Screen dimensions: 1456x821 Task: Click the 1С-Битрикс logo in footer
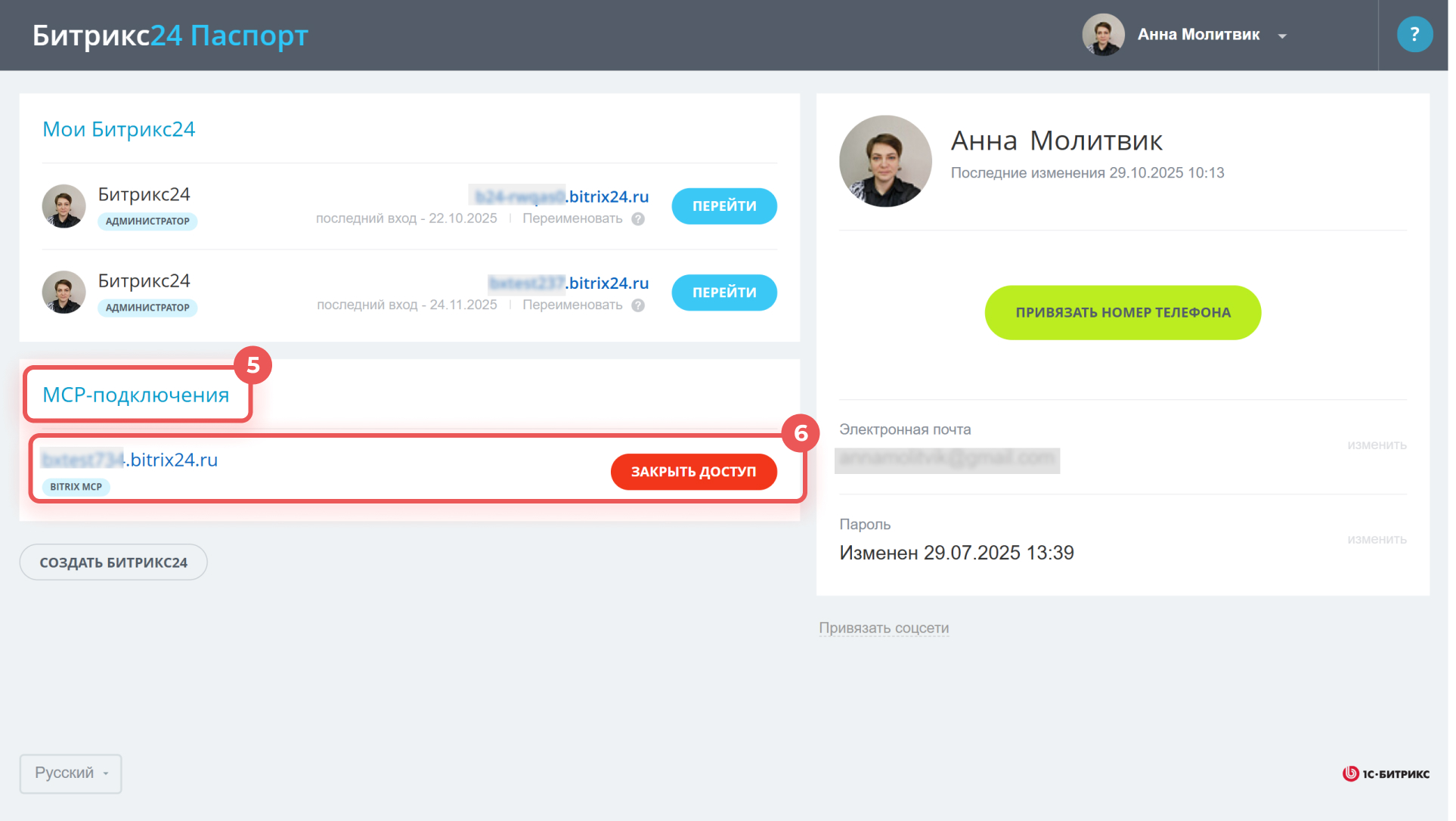pos(1385,773)
